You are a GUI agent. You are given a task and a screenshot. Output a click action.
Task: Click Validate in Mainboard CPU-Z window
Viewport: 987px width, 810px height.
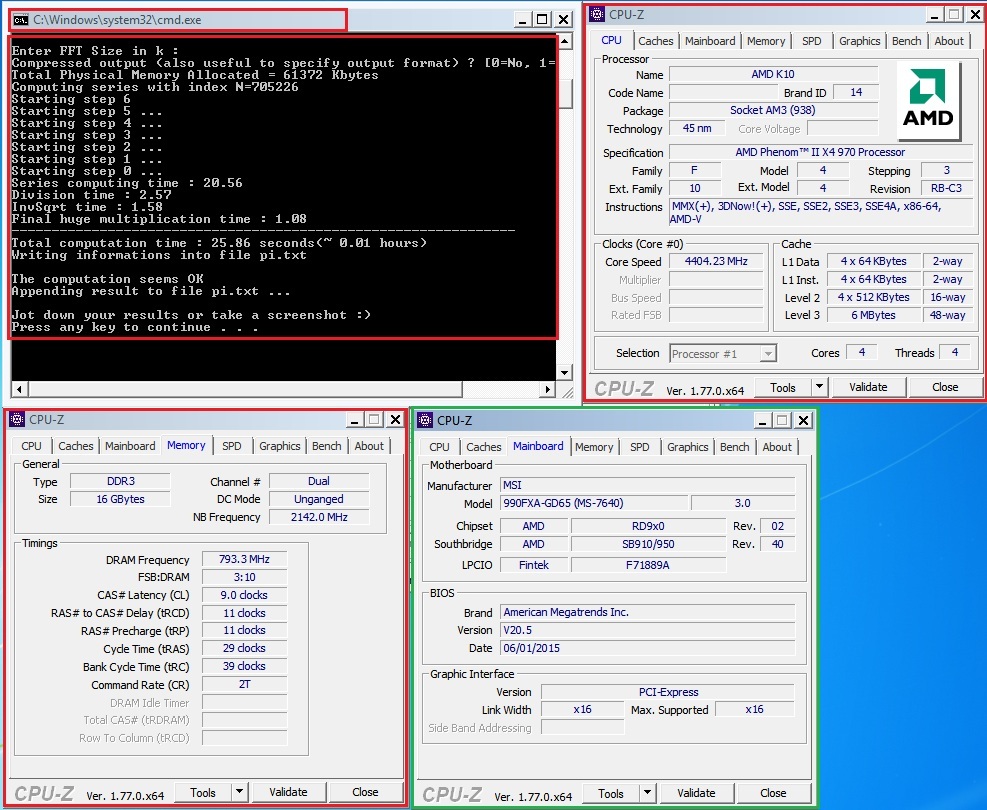click(x=696, y=793)
